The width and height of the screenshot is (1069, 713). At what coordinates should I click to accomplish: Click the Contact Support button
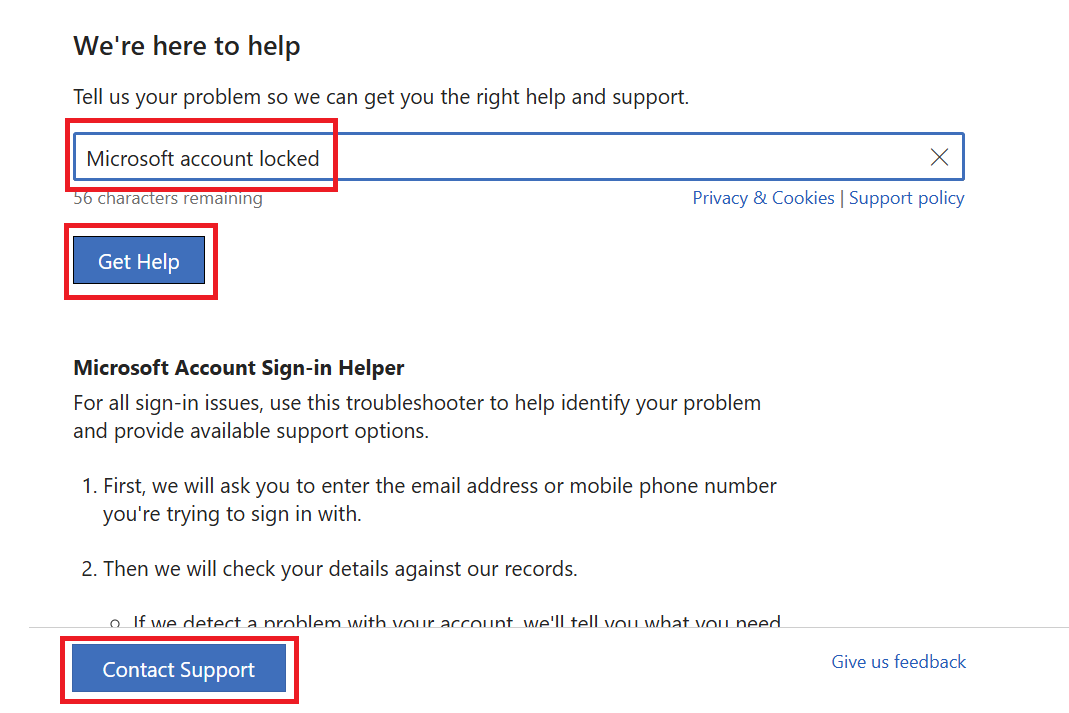[179, 669]
